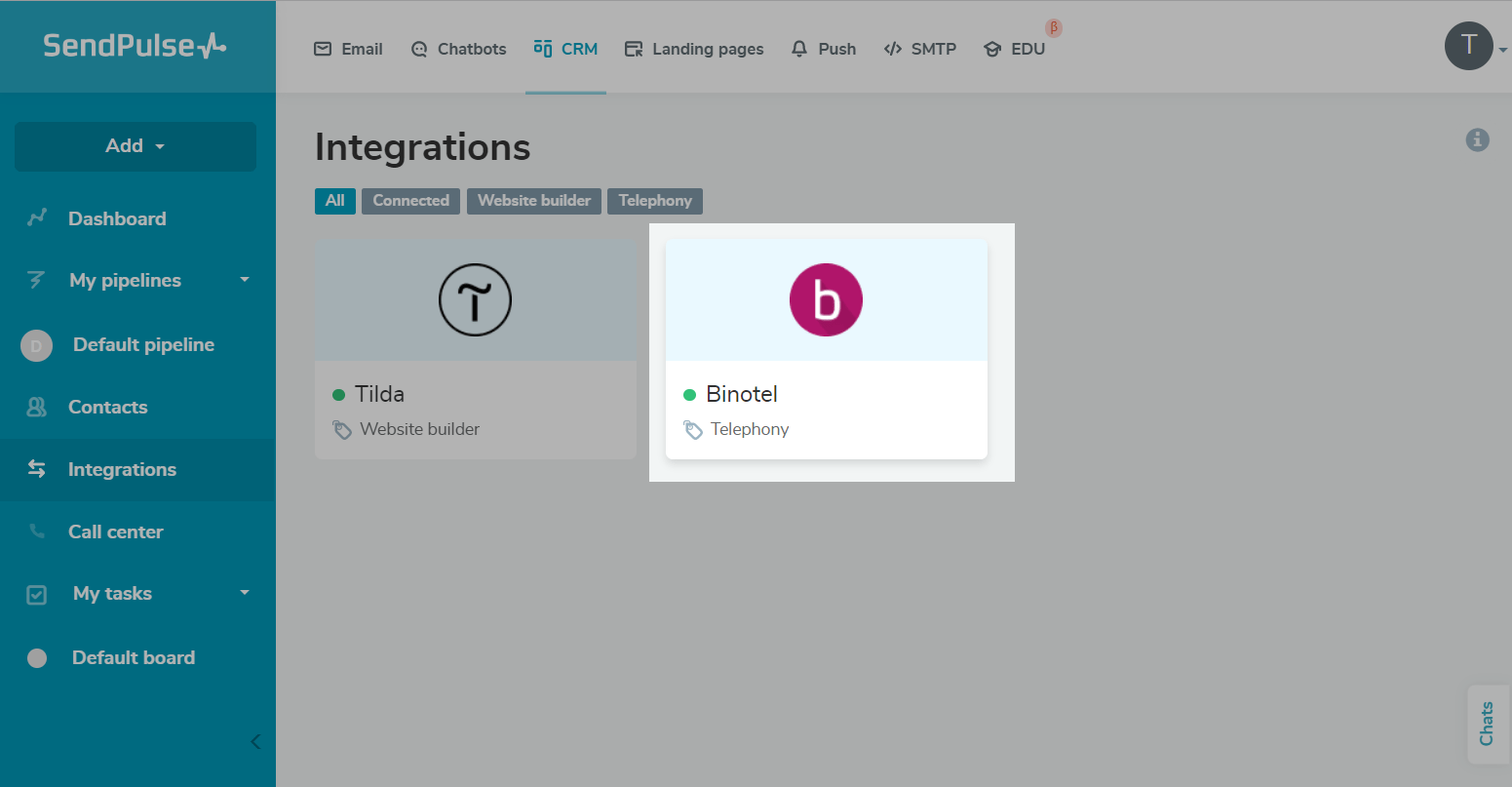Open the user avatar menu

point(1469,46)
